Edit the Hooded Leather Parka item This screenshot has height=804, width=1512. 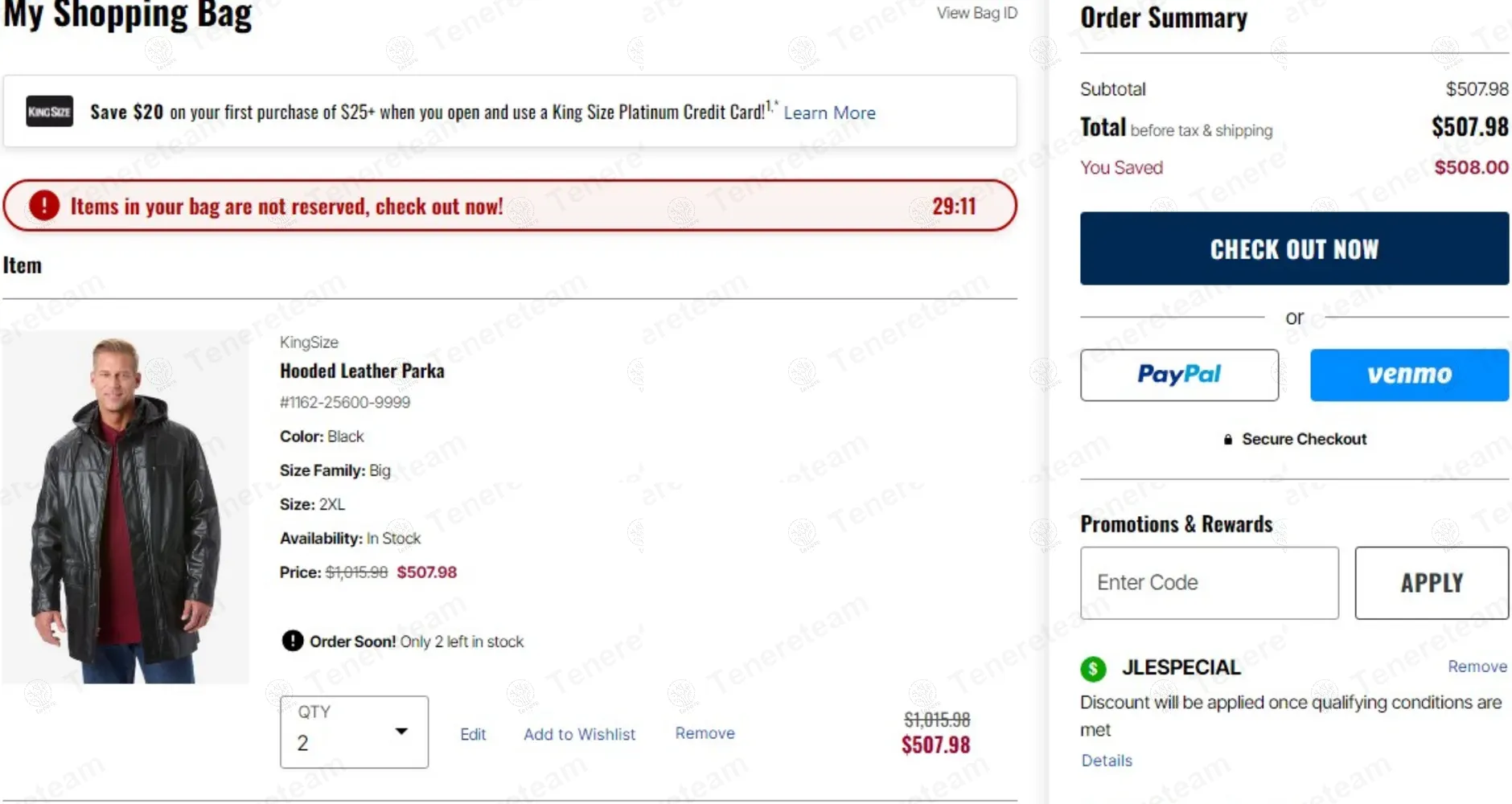(x=473, y=734)
